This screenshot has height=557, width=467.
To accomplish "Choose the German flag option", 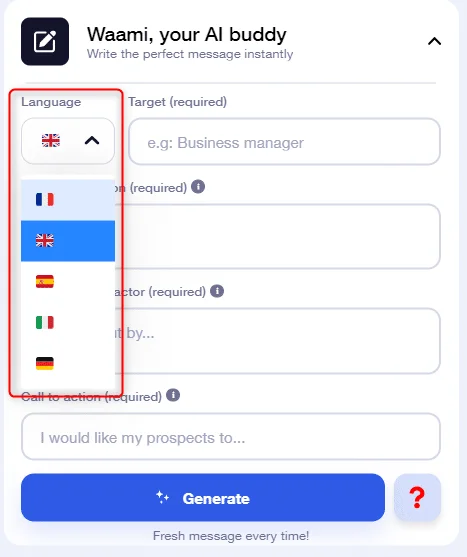I will [x=68, y=364].
